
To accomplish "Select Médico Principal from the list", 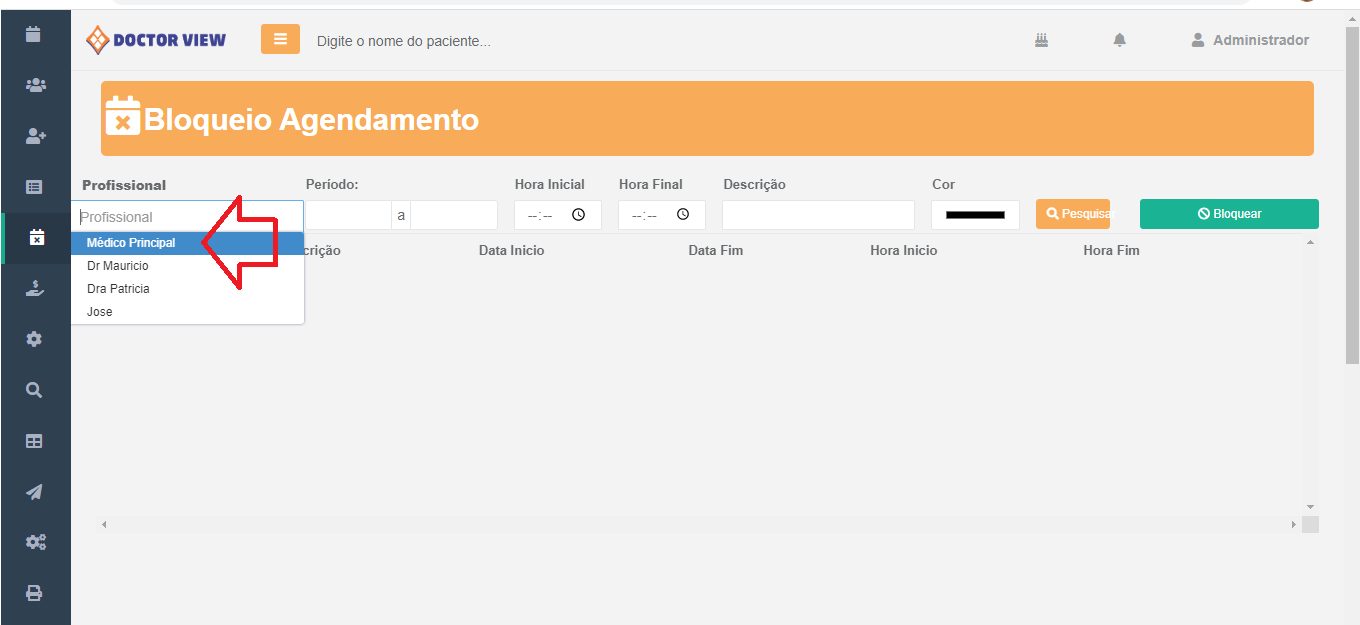I will (131, 243).
